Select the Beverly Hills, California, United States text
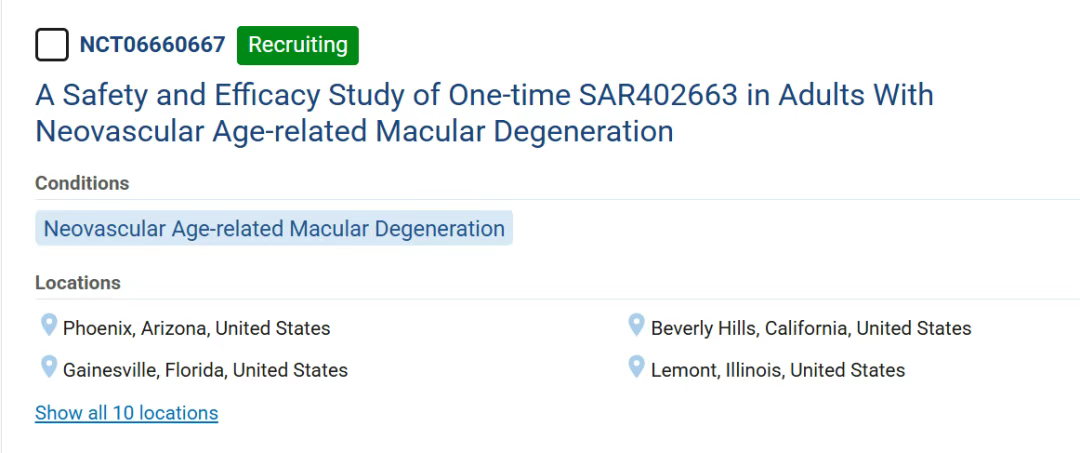Screen dimensions: 1080x453 click(810, 328)
